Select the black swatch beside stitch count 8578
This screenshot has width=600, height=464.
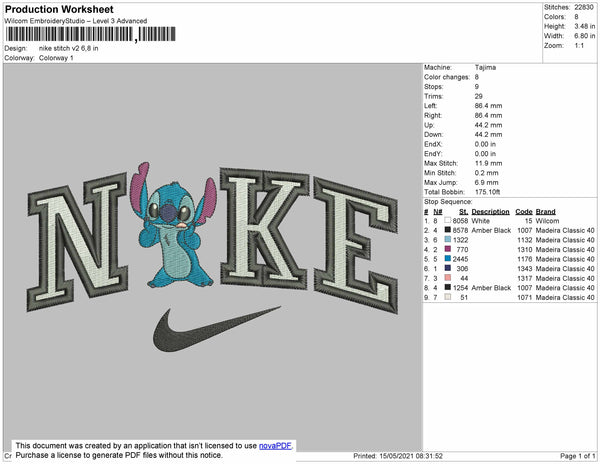447,230
